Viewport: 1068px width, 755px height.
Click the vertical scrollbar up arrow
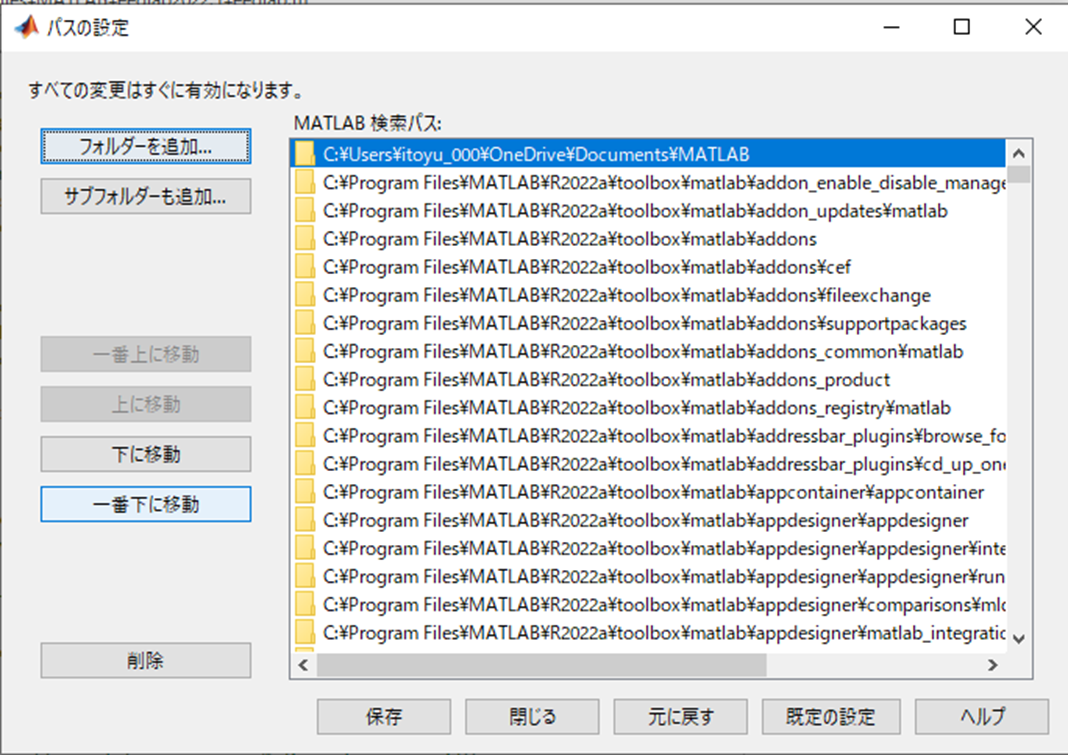coord(1019,153)
